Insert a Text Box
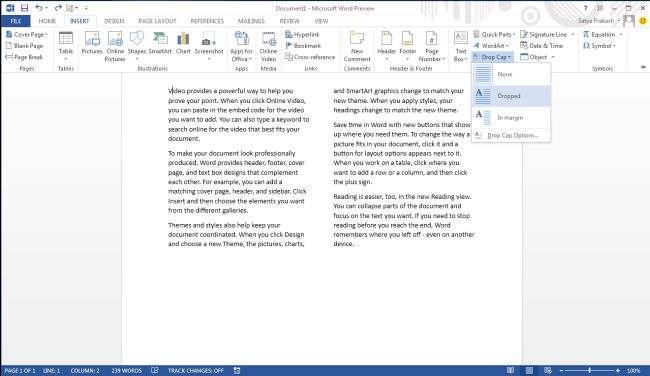This screenshot has height=376, width=650. point(461,46)
